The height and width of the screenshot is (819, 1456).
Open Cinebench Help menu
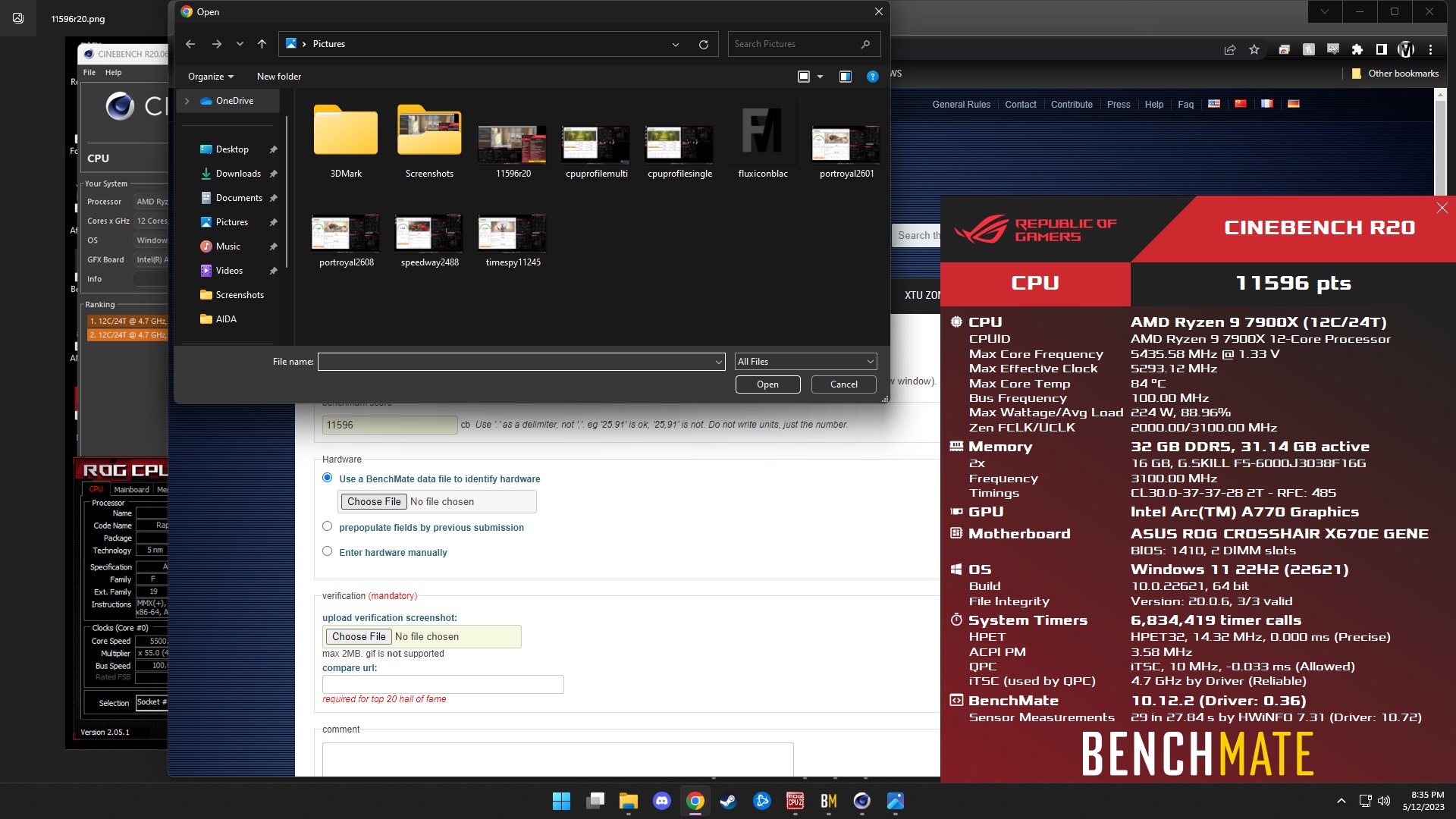(x=113, y=73)
